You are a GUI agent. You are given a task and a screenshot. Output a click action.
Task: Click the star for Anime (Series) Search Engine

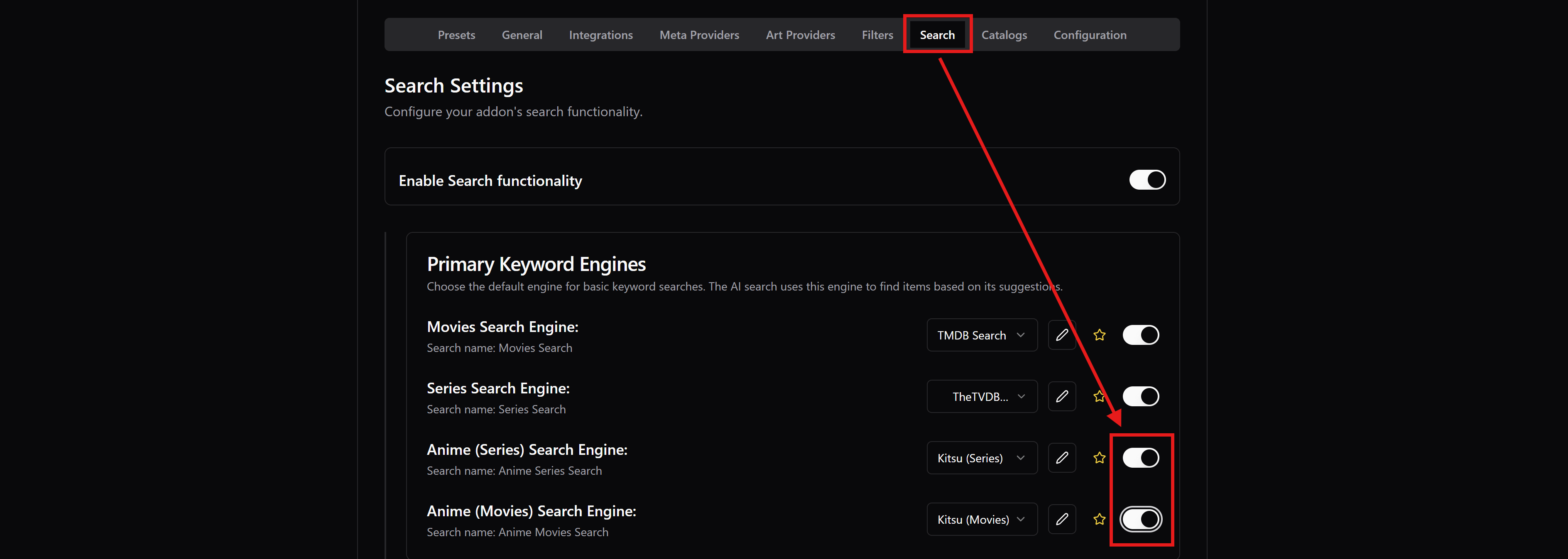tap(1099, 458)
